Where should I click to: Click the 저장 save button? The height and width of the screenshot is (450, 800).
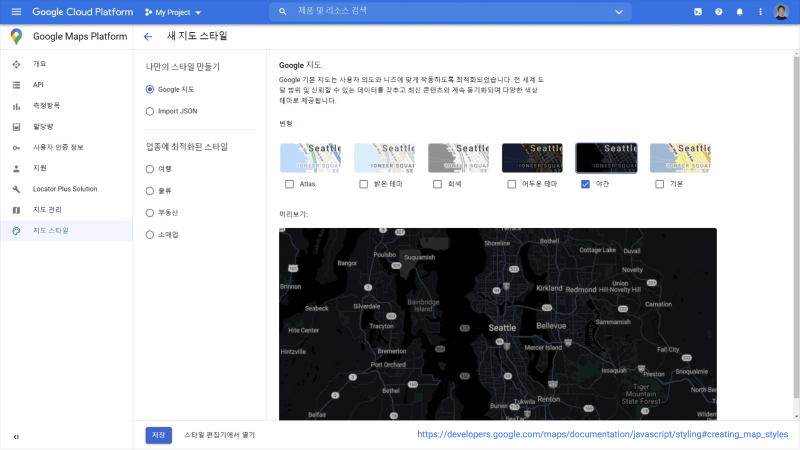[x=159, y=435]
